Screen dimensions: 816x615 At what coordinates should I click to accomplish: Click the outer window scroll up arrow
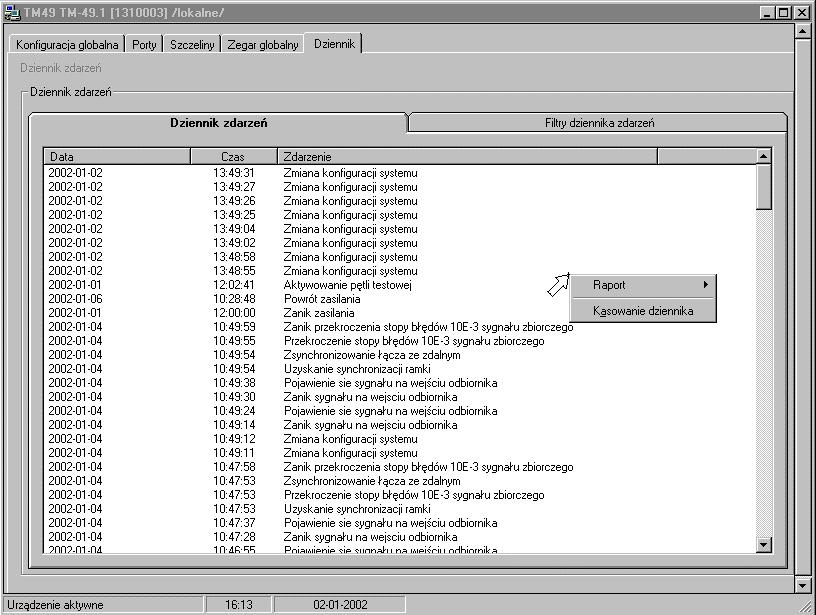point(802,31)
